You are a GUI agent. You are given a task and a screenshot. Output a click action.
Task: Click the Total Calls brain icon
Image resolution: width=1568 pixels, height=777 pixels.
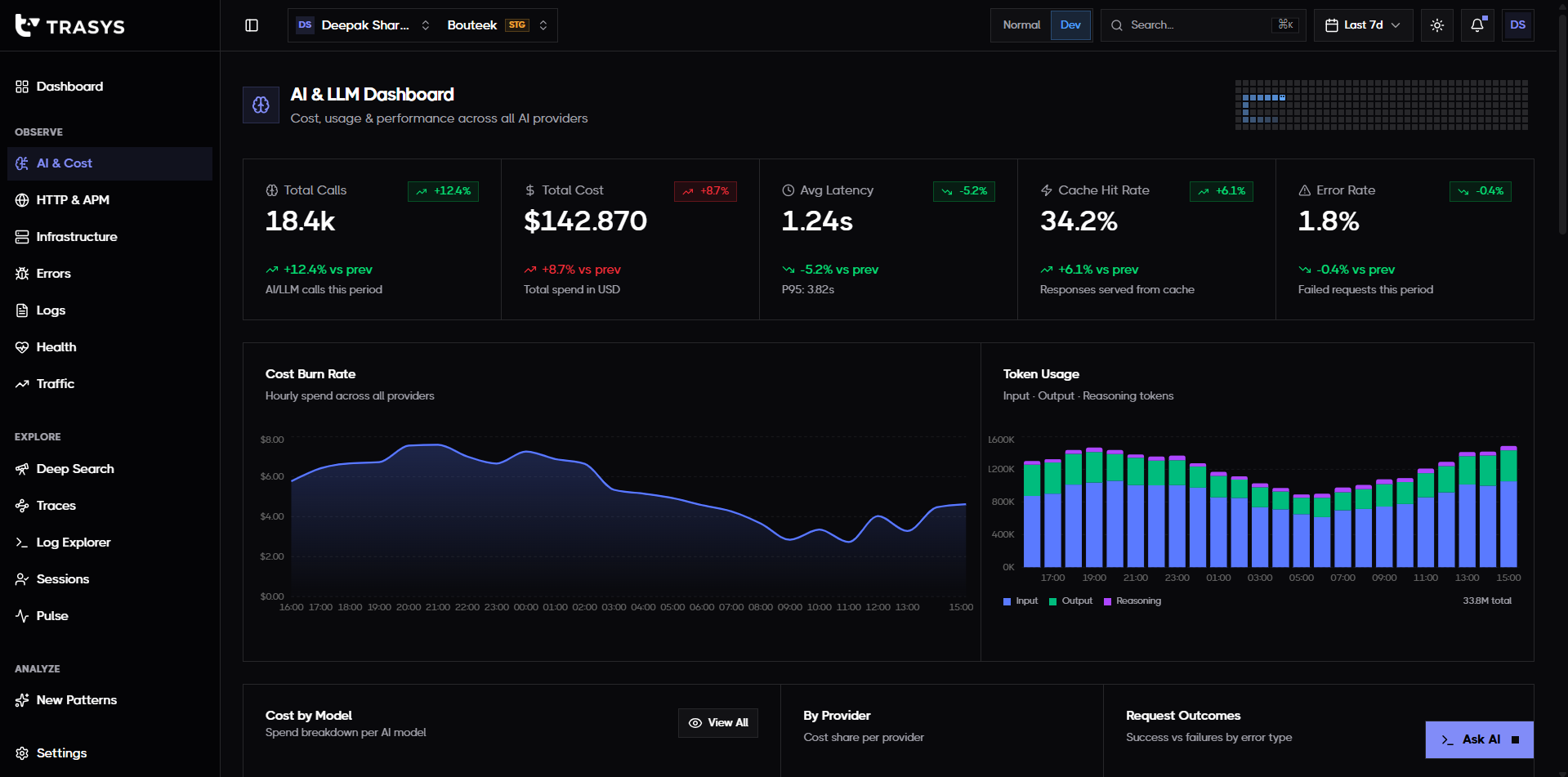[x=272, y=190]
